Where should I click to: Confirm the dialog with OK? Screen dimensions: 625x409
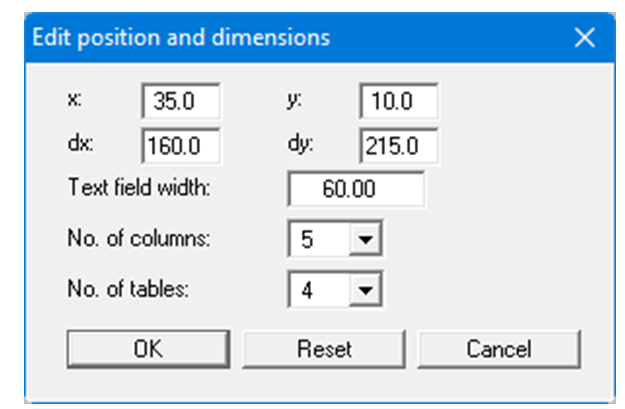click(149, 349)
